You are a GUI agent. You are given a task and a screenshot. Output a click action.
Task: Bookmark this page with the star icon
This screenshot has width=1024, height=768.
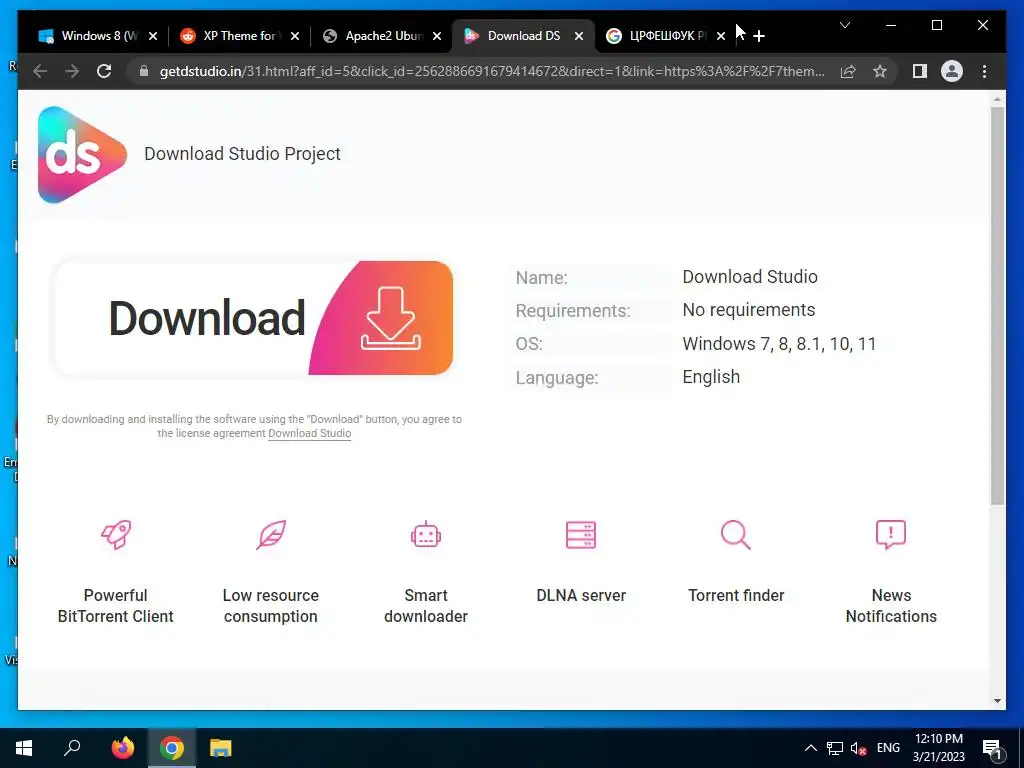coord(880,71)
